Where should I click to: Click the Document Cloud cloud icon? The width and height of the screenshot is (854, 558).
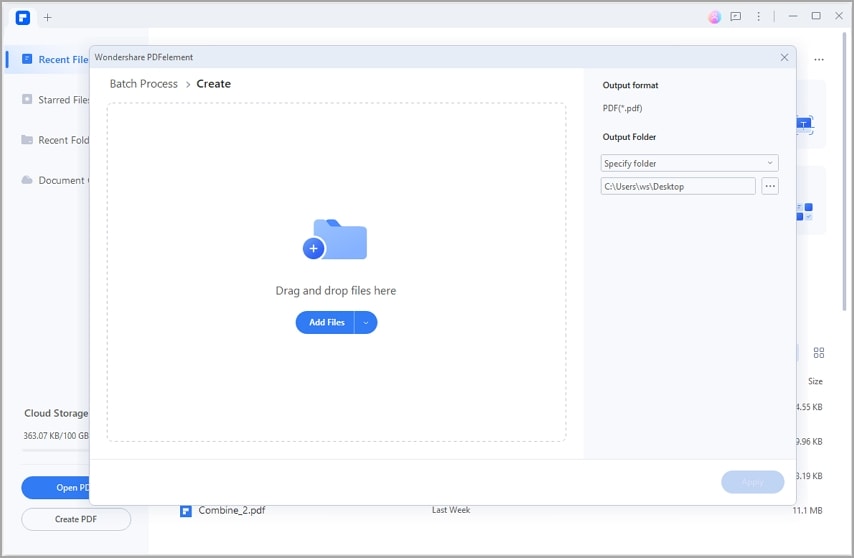tap(27, 180)
